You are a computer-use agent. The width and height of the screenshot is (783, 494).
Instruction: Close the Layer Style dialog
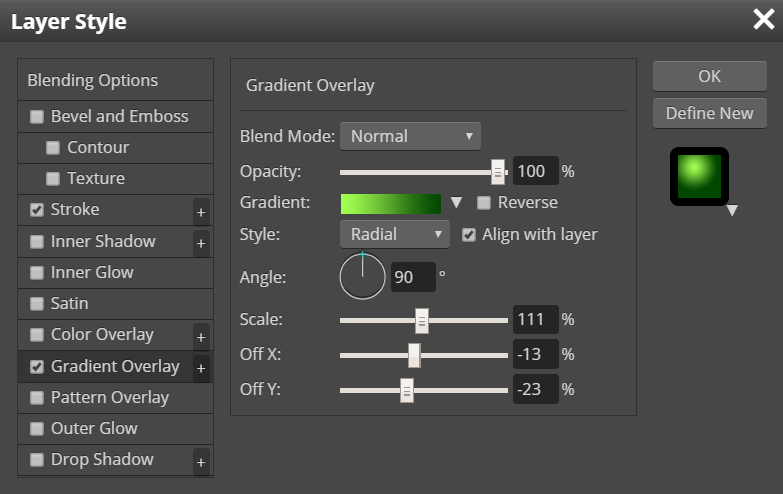coord(763,20)
